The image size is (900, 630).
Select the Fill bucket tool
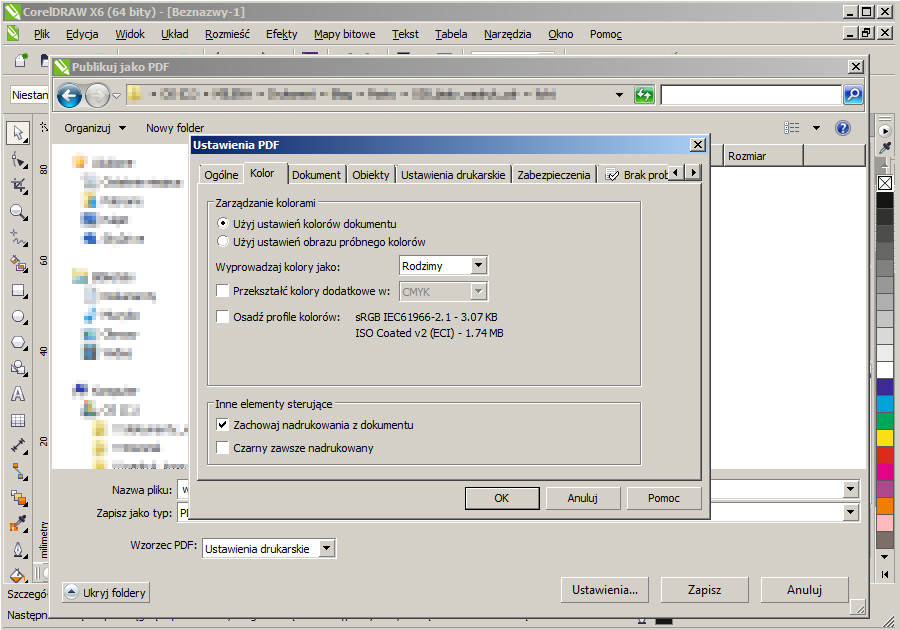coord(18,575)
